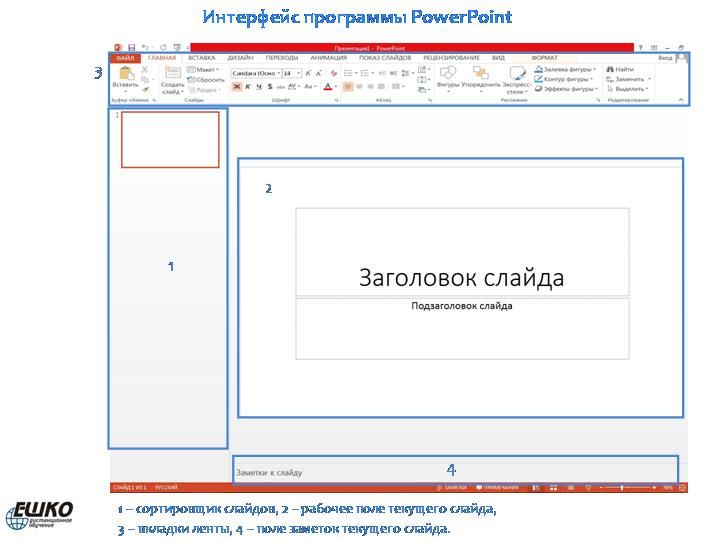This screenshot has height=540, width=720.
Task: Click the Save icon in quick access toolbar
Action: coord(132,47)
